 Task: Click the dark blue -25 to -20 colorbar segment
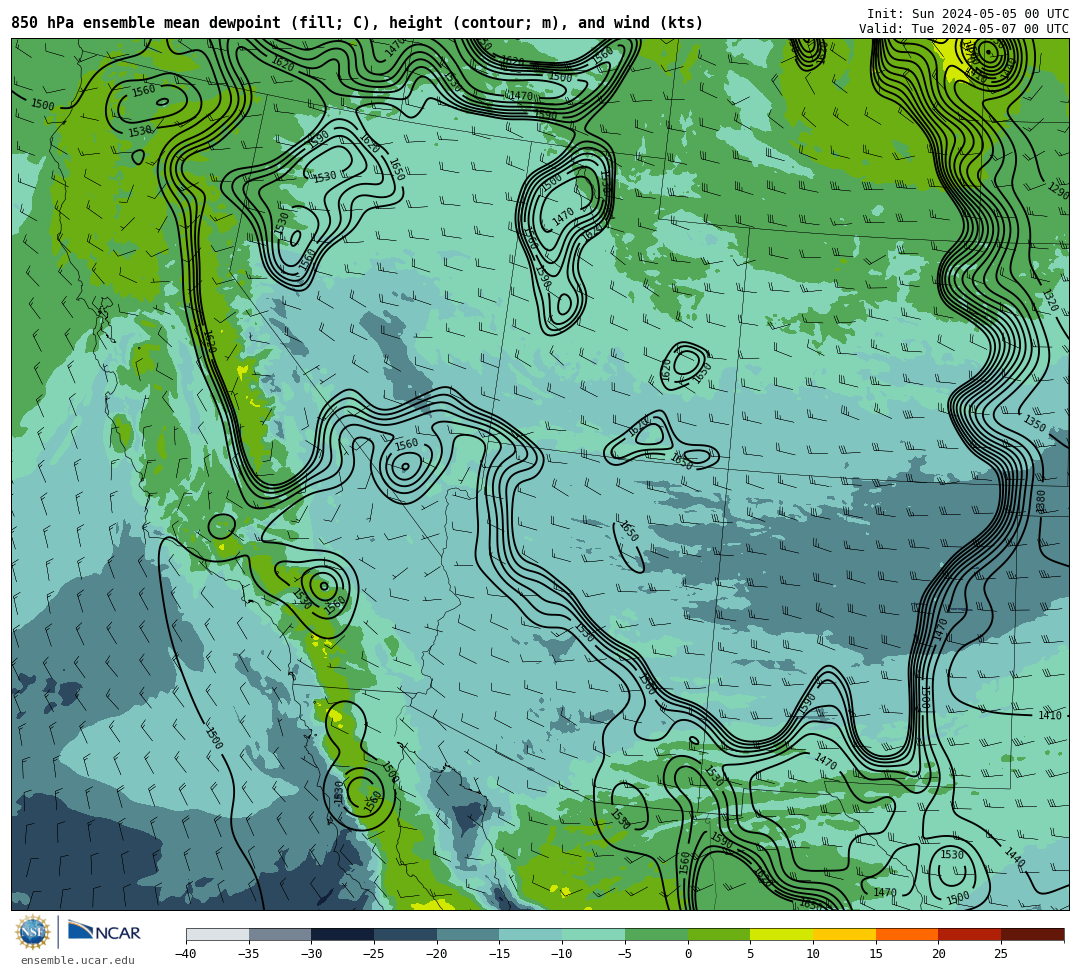[x=406, y=934]
